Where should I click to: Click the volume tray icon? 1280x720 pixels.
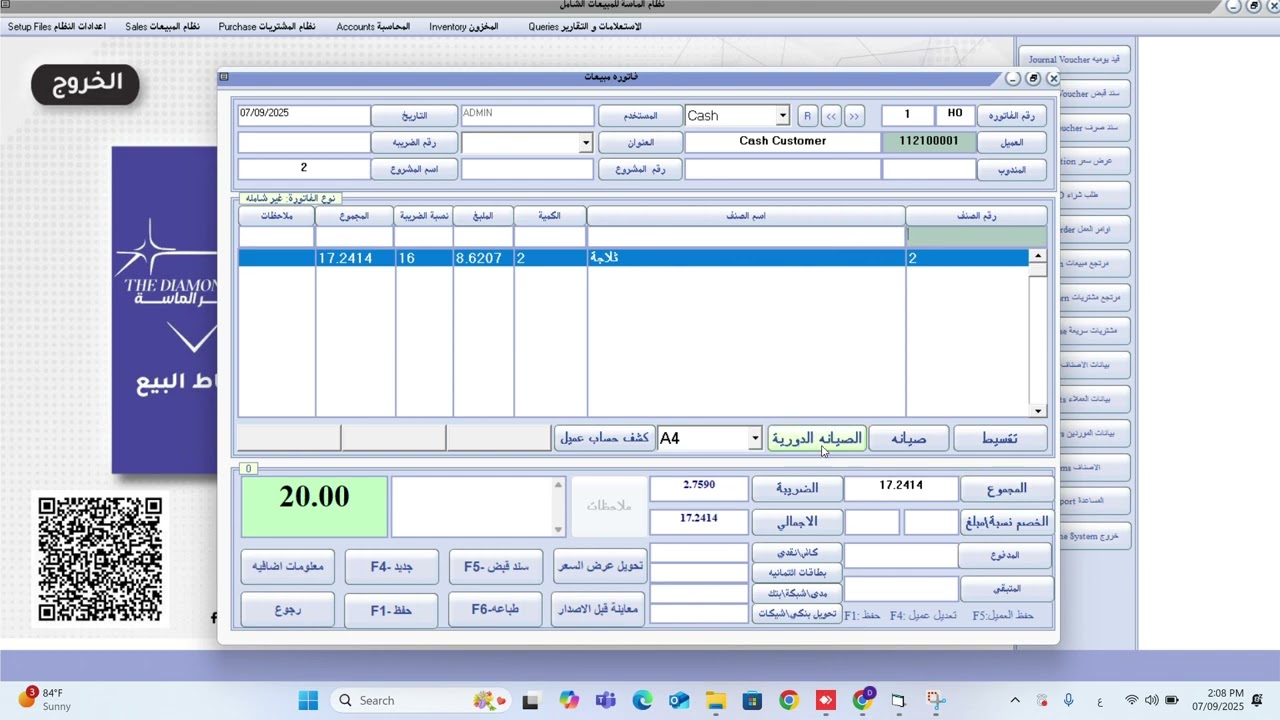pyautogui.click(x=1151, y=700)
